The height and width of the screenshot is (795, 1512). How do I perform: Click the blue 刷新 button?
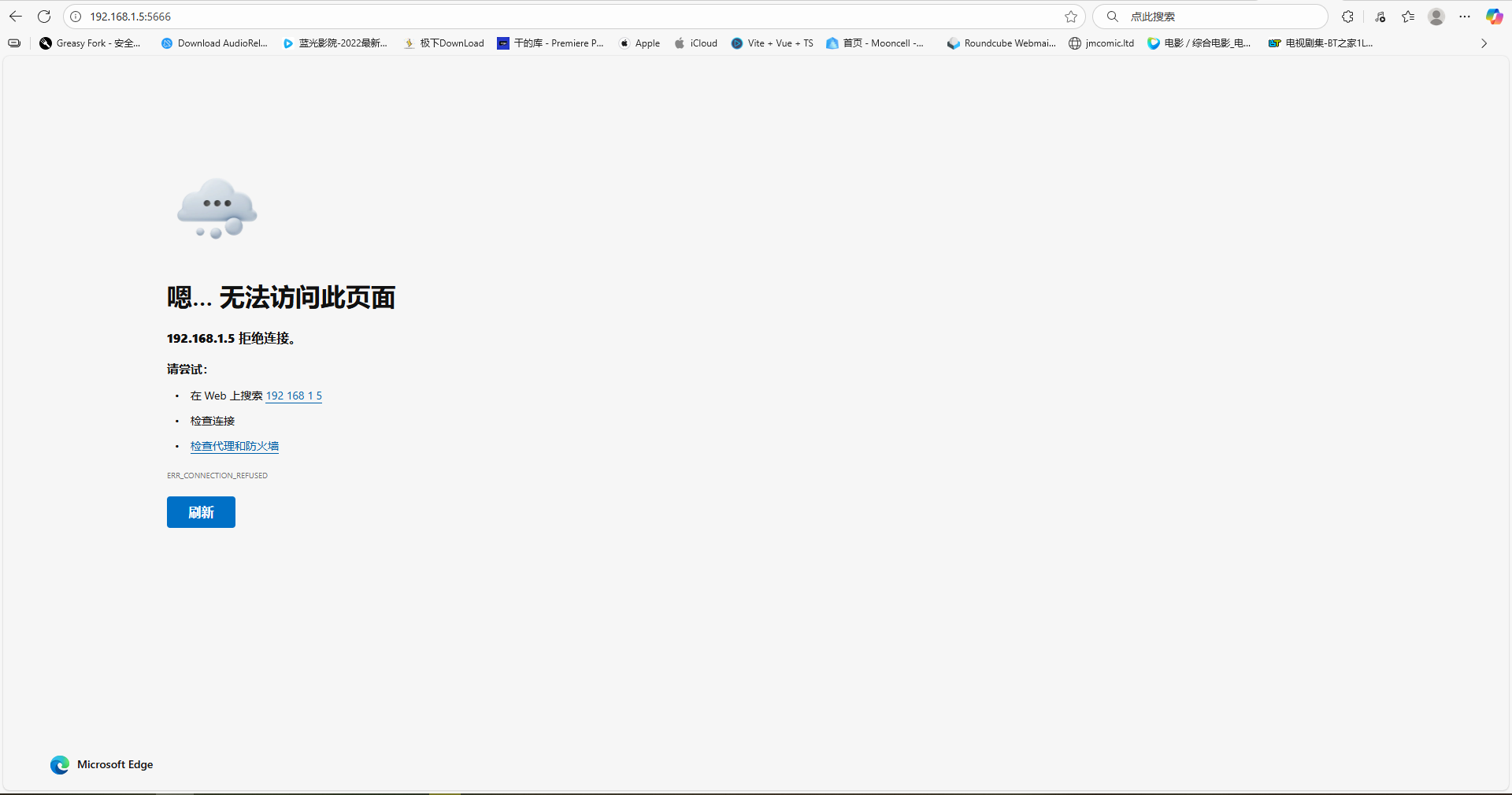click(x=201, y=512)
